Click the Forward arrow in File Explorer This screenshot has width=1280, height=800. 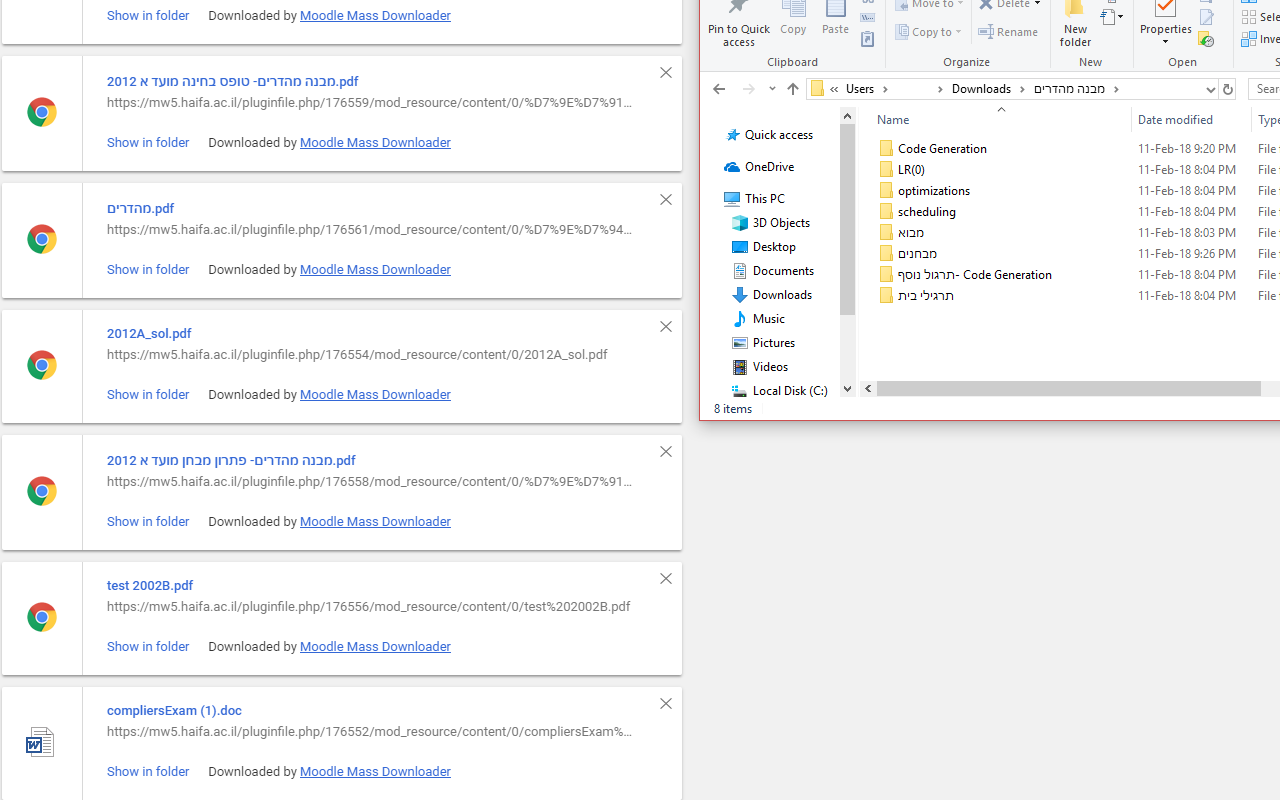point(748,89)
